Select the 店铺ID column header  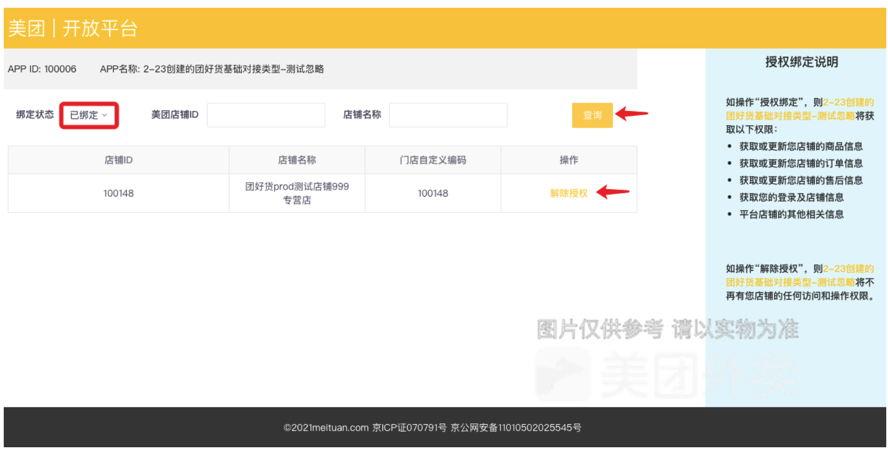118,160
